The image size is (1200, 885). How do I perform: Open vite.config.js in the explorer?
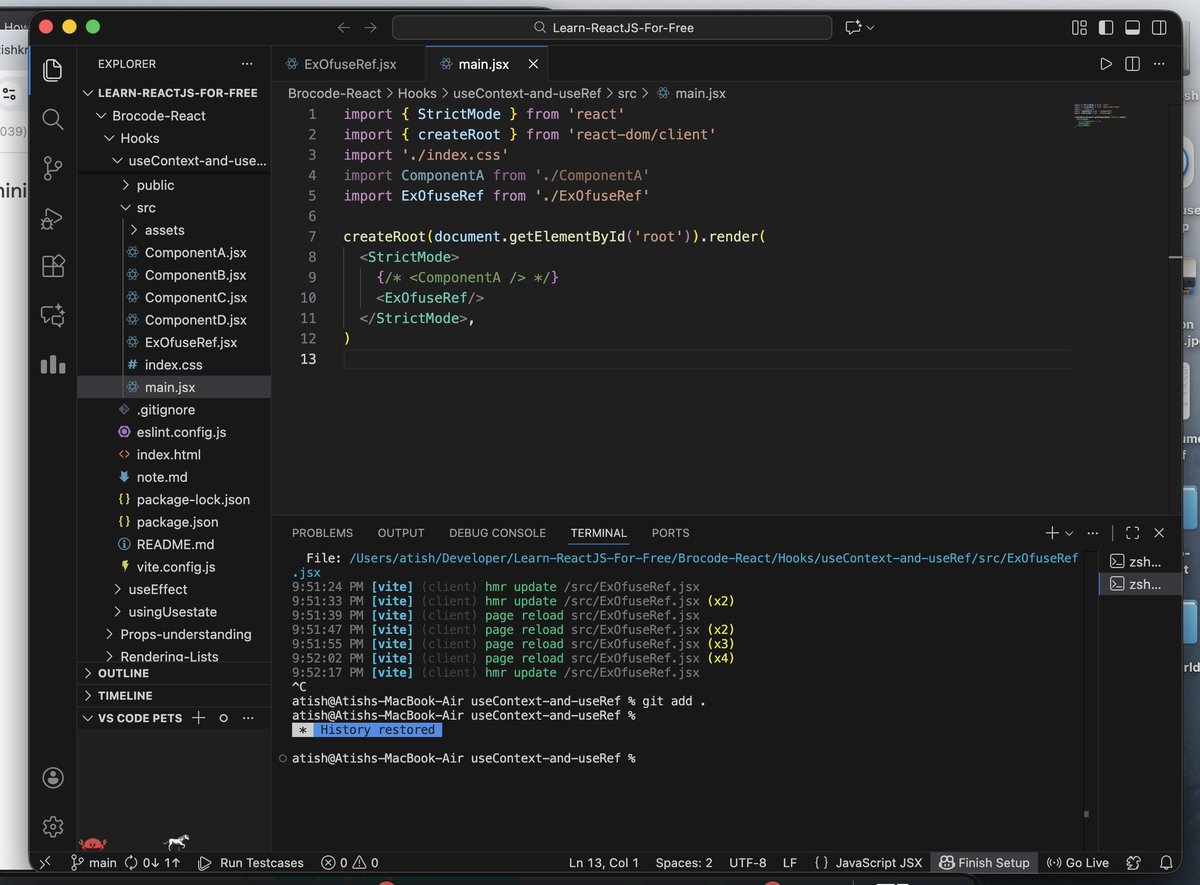(176, 567)
